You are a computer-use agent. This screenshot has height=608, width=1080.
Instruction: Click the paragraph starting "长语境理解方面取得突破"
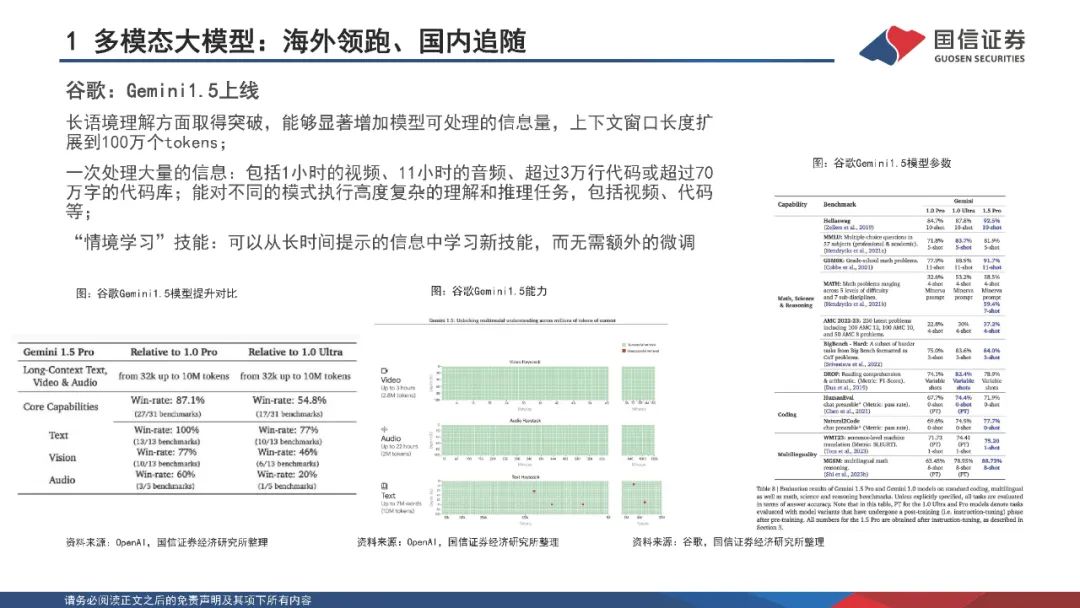point(389,132)
